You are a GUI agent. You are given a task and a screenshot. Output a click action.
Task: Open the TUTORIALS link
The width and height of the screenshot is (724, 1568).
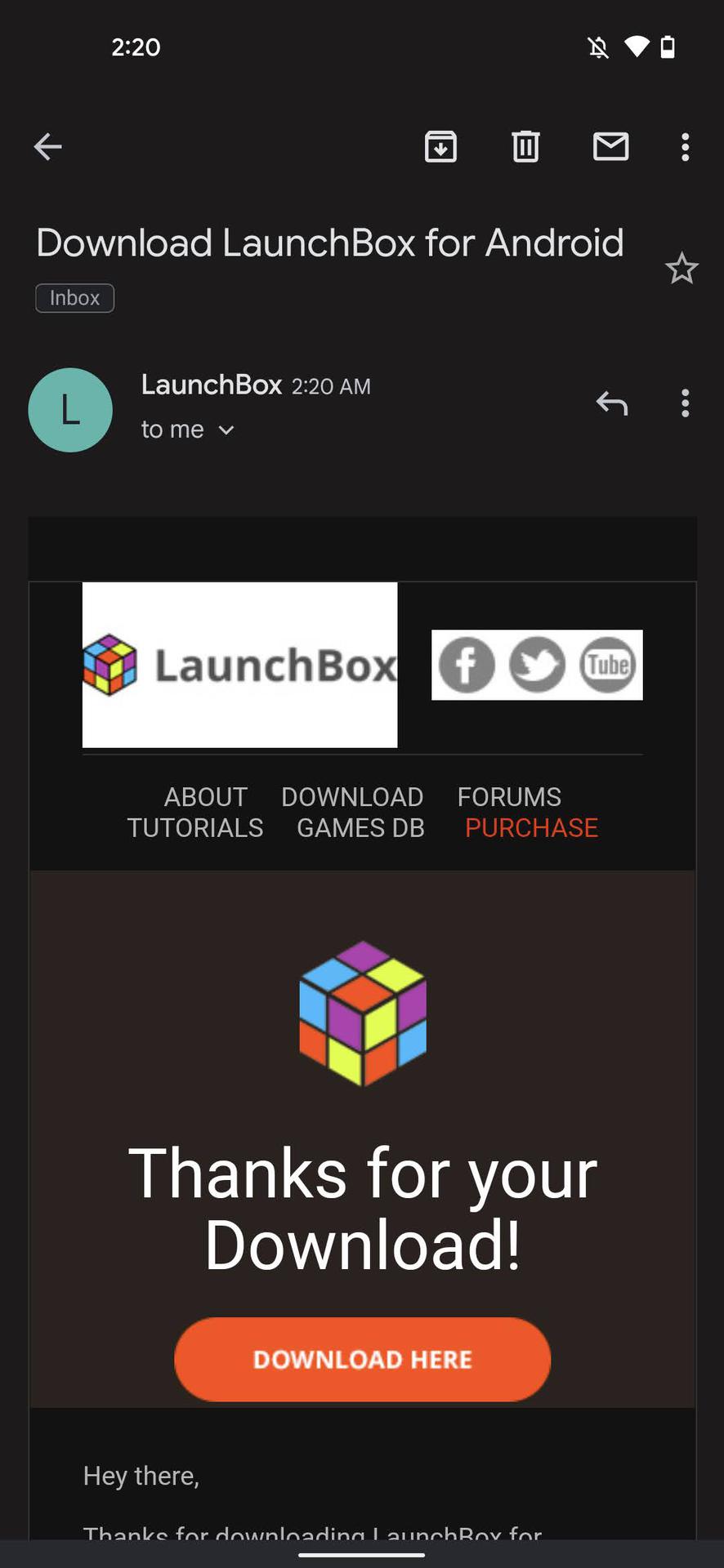[195, 828]
